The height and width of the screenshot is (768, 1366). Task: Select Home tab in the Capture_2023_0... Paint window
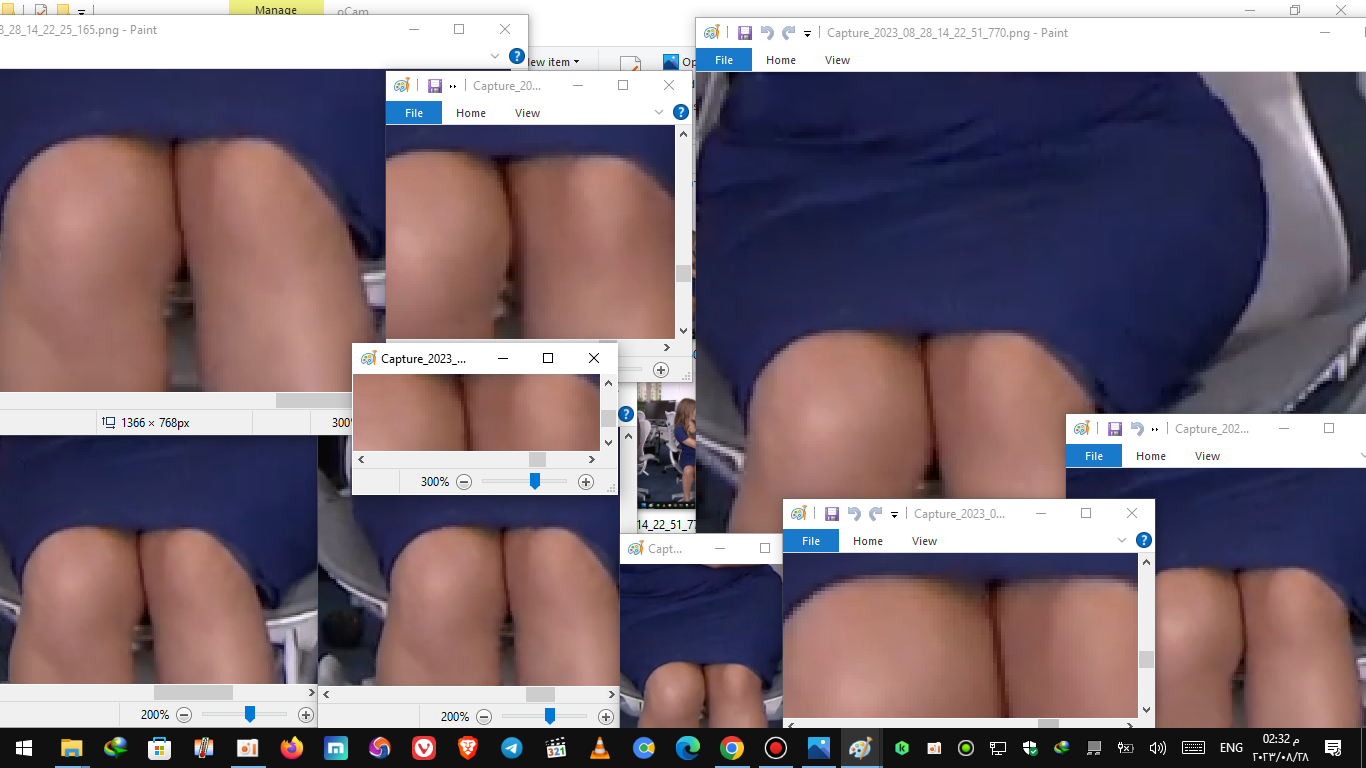(x=867, y=541)
